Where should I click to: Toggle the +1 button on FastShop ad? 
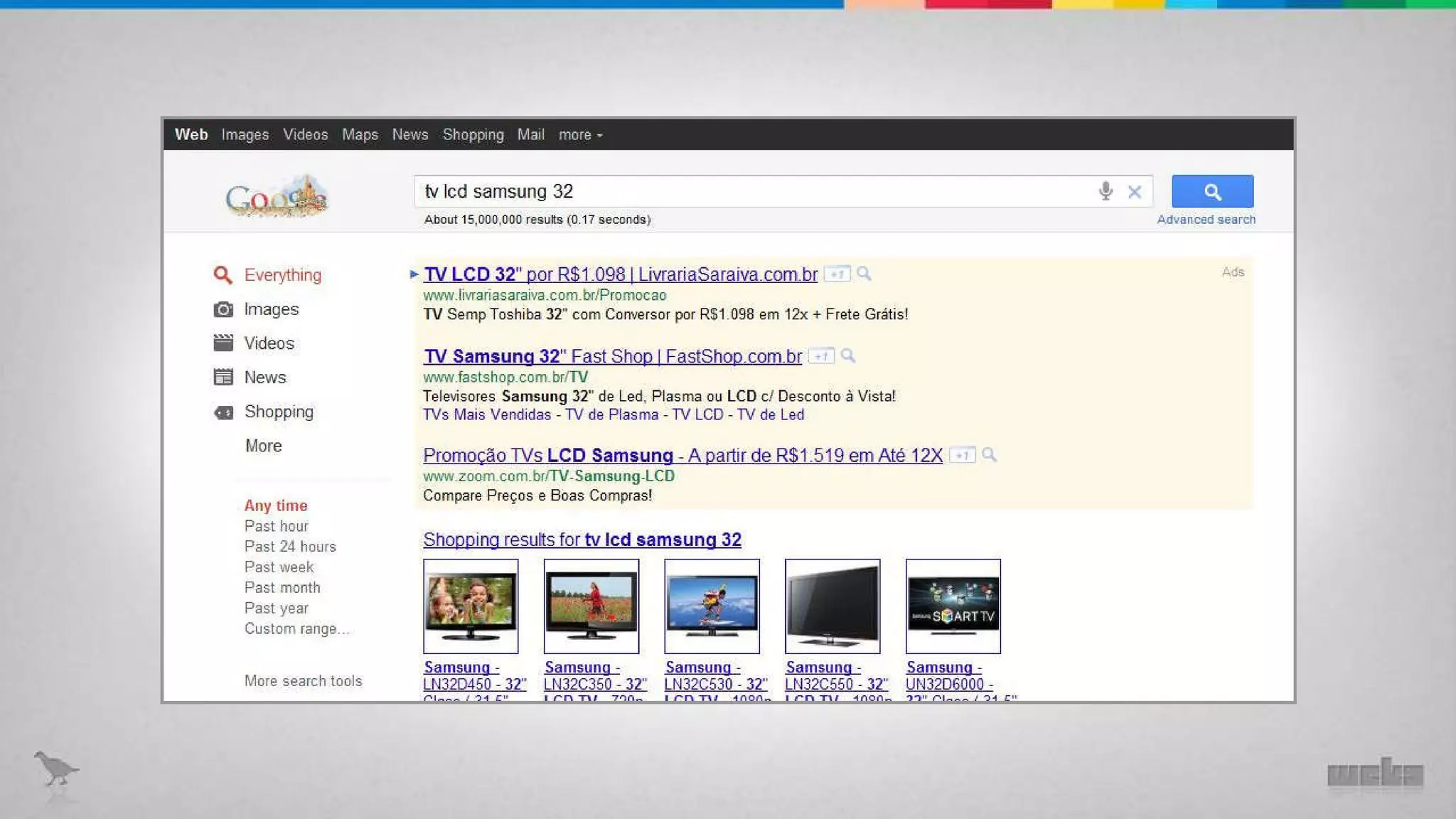click(821, 356)
